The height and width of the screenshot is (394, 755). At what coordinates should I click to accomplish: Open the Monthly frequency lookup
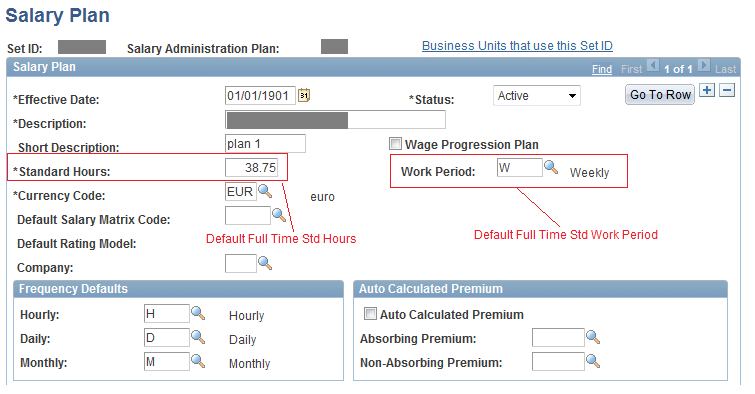point(198,361)
